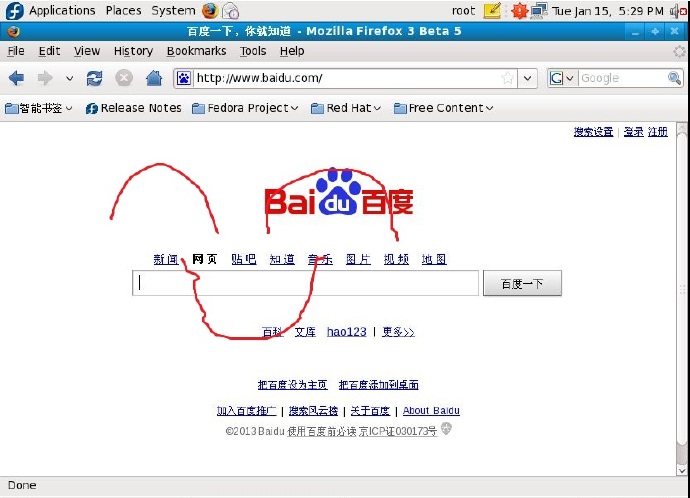Screen dimensions: 690x498
Task: Expand the Fedora Project bookmarks folder
Action: [x=245, y=108]
